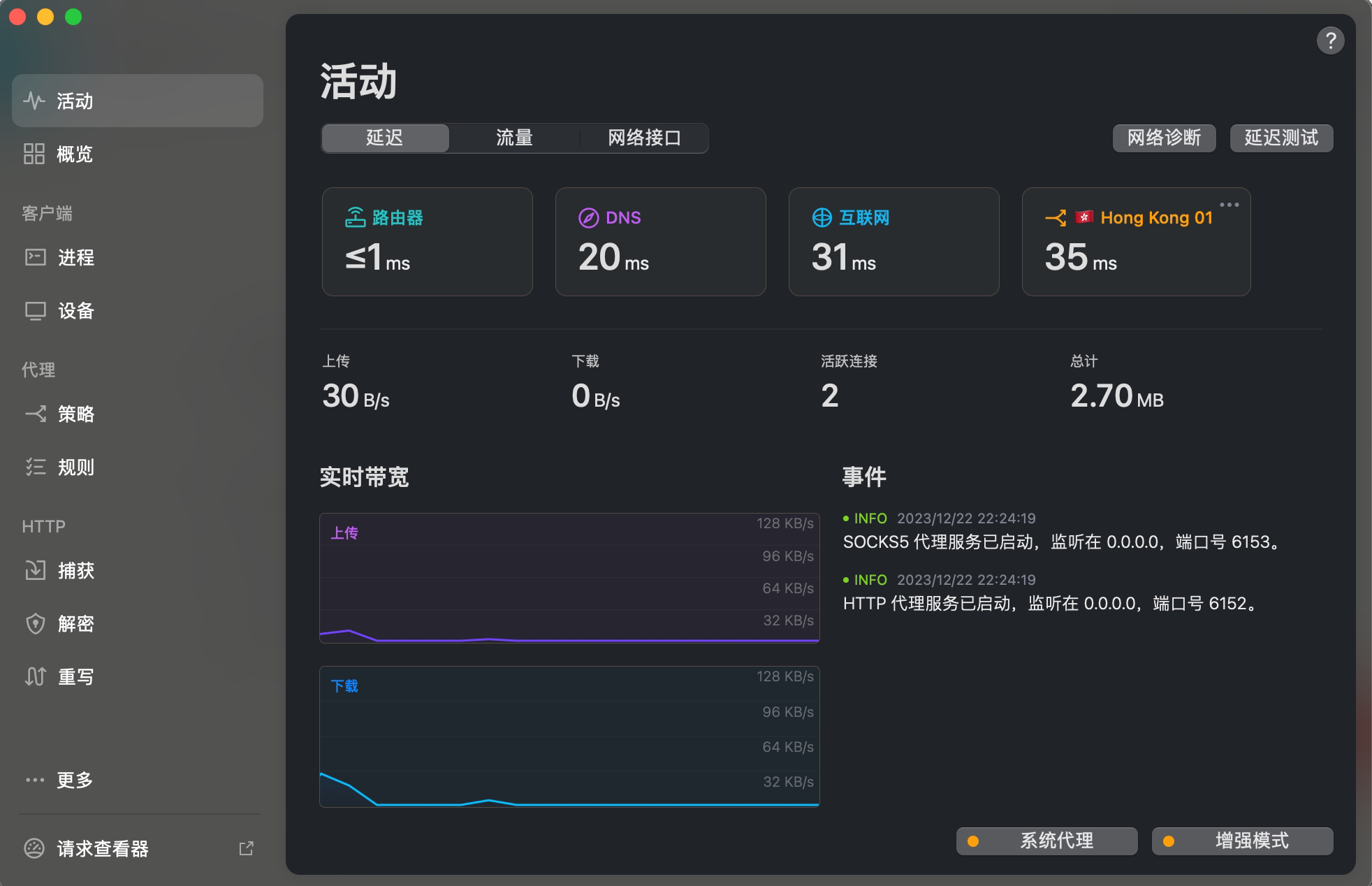Screen dimensions: 1372x886
Task: Select the Devices monitor icon
Action: click(x=35, y=310)
